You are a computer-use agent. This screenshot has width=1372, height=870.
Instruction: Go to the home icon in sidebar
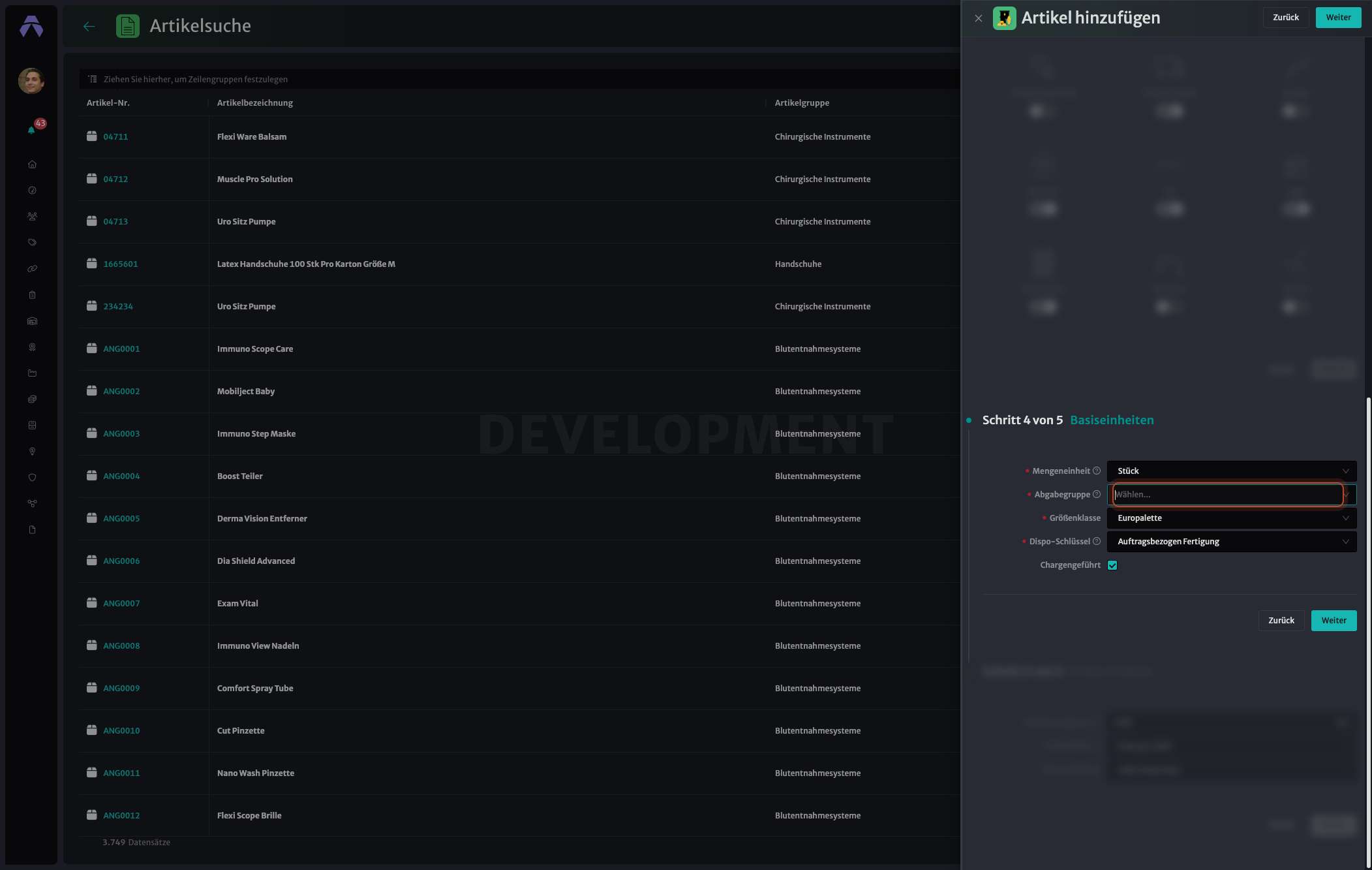coord(32,164)
